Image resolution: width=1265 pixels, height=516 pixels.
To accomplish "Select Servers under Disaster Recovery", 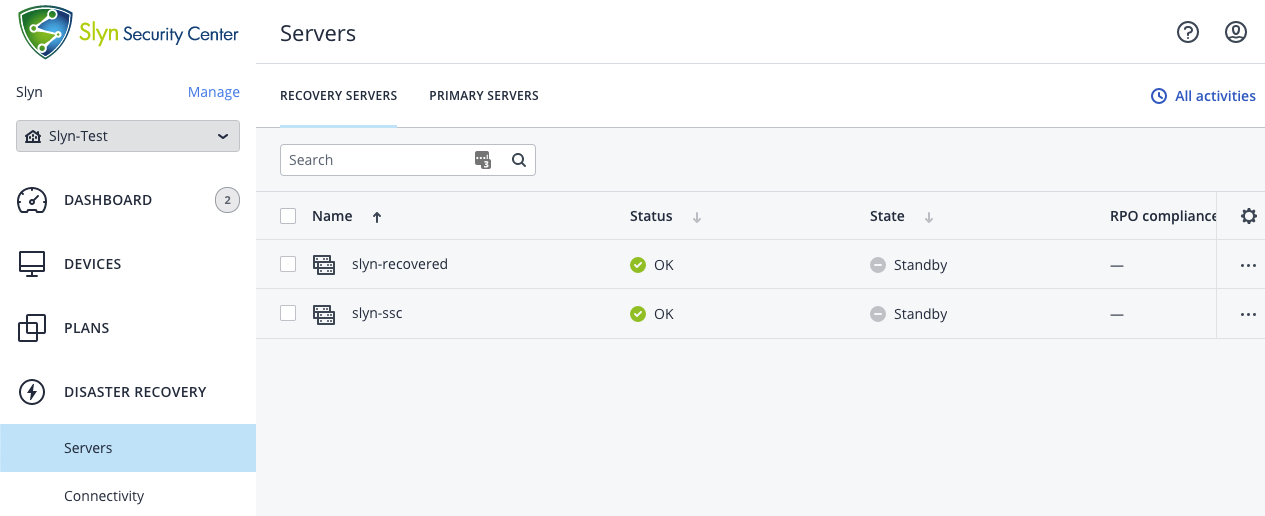I will (x=128, y=448).
